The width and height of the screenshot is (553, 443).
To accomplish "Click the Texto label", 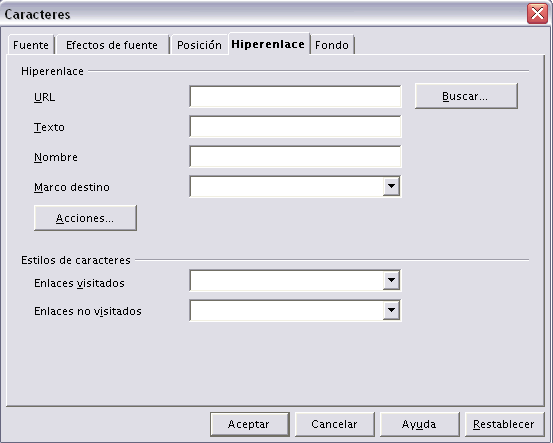I will pyautogui.click(x=49, y=127).
